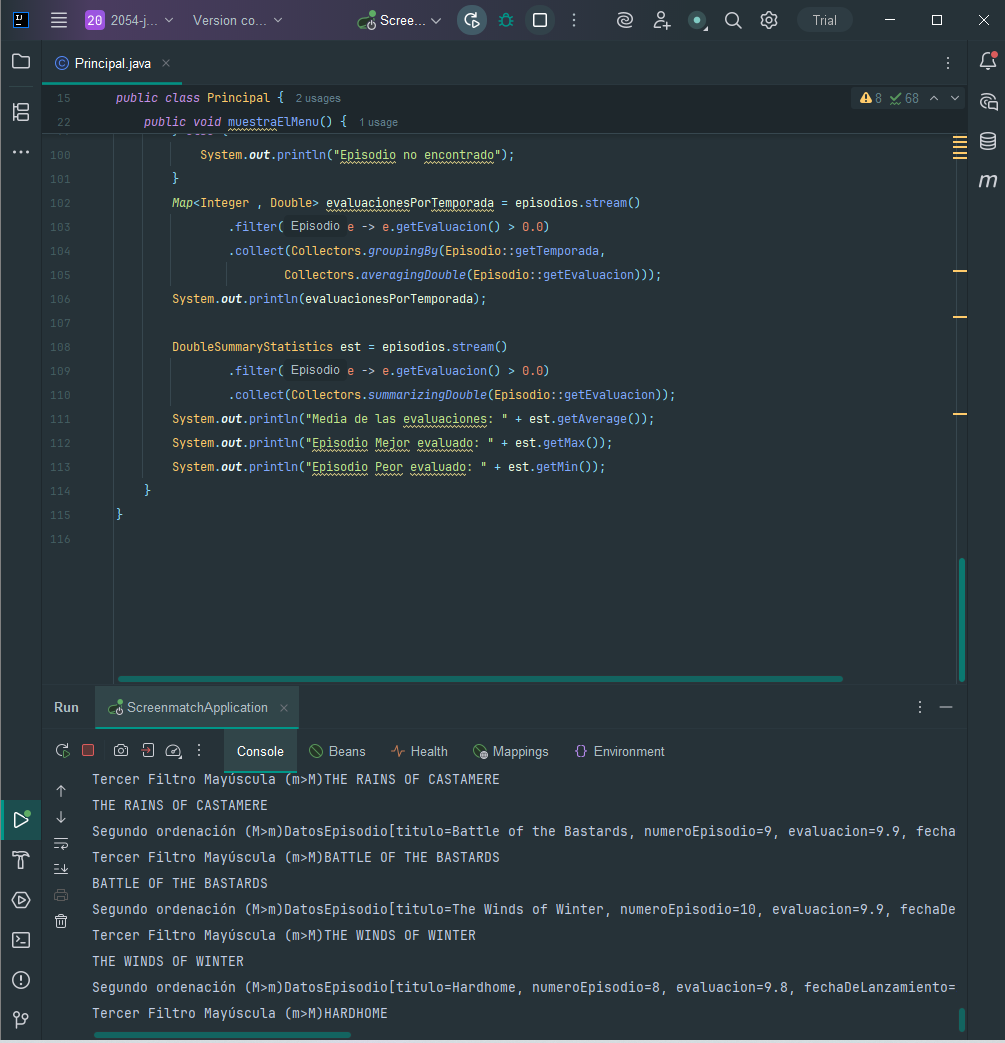Open Git tool window

(x=21, y=1019)
